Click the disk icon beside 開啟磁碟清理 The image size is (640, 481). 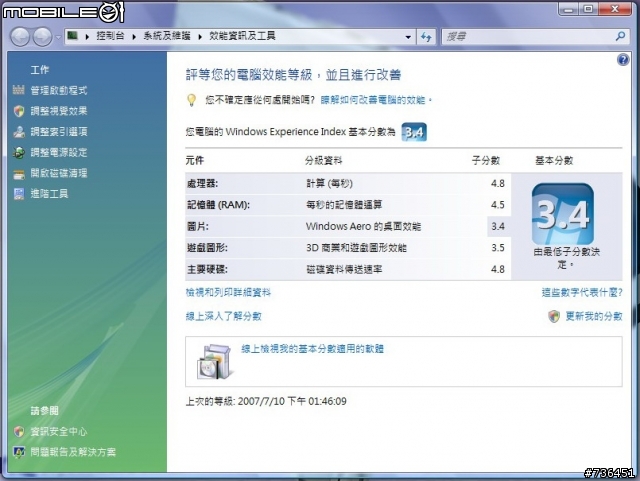[x=19, y=174]
